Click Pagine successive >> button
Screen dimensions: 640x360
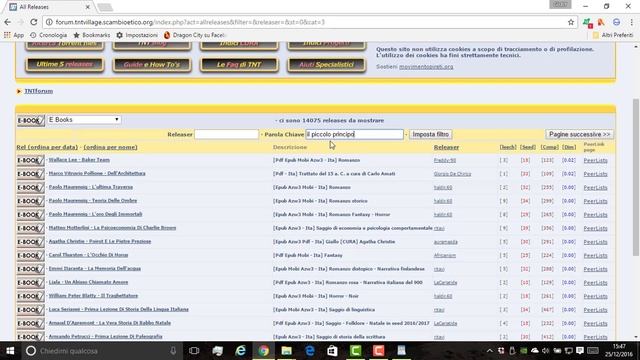(x=580, y=134)
